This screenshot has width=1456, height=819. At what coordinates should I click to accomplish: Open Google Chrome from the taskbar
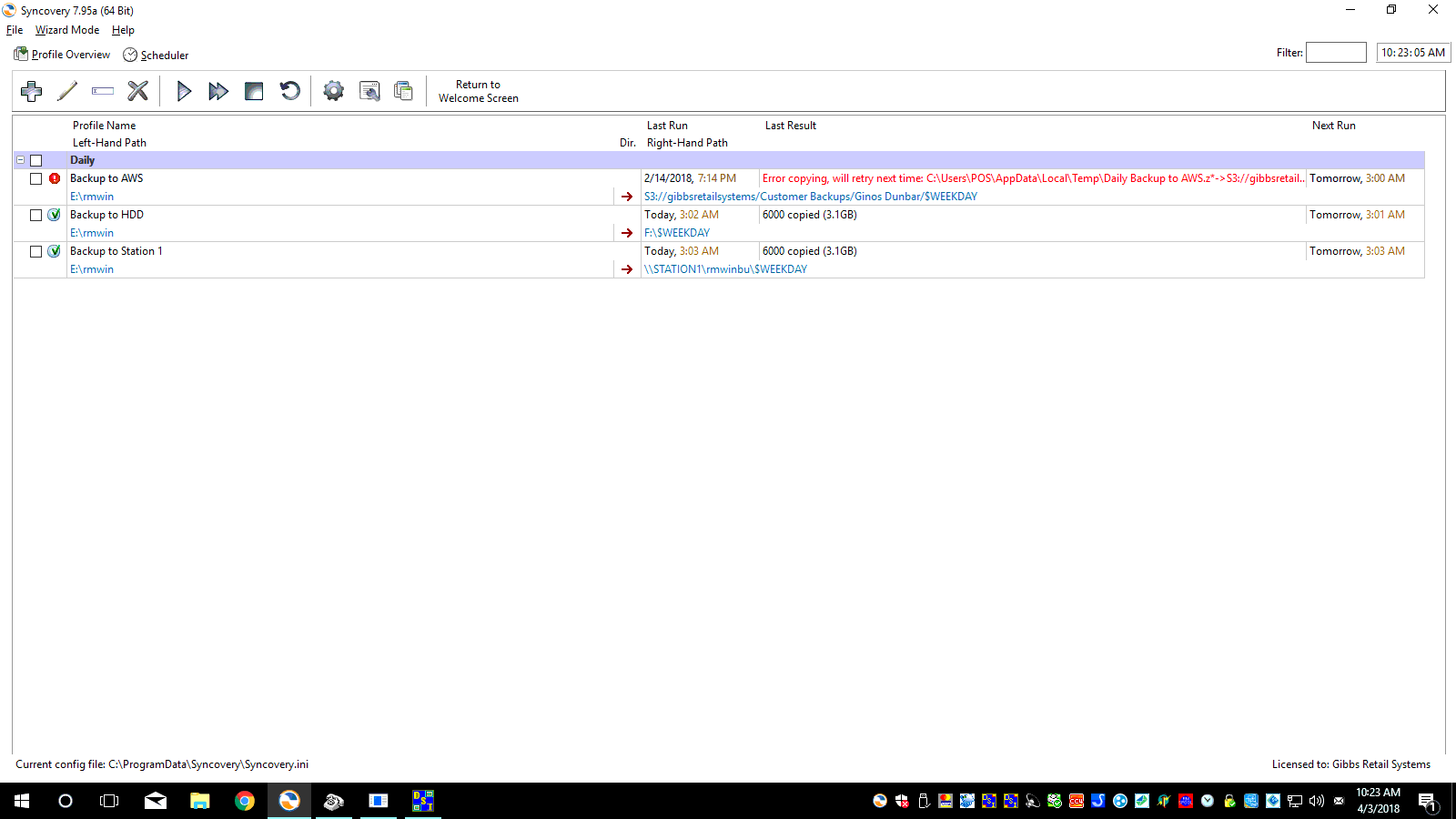click(x=245, y=801)
